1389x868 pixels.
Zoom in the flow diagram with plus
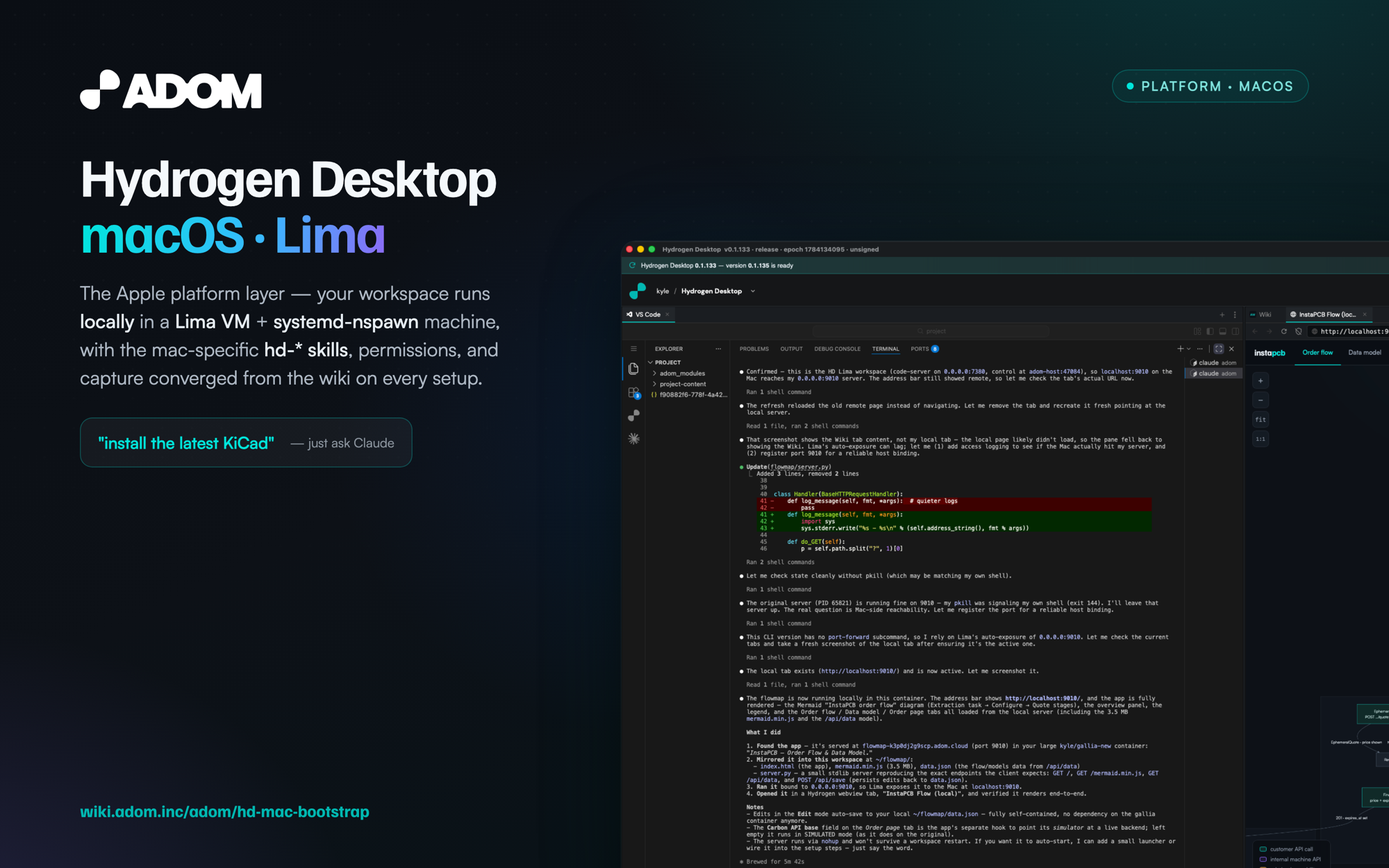click(x=1261, y=381)
